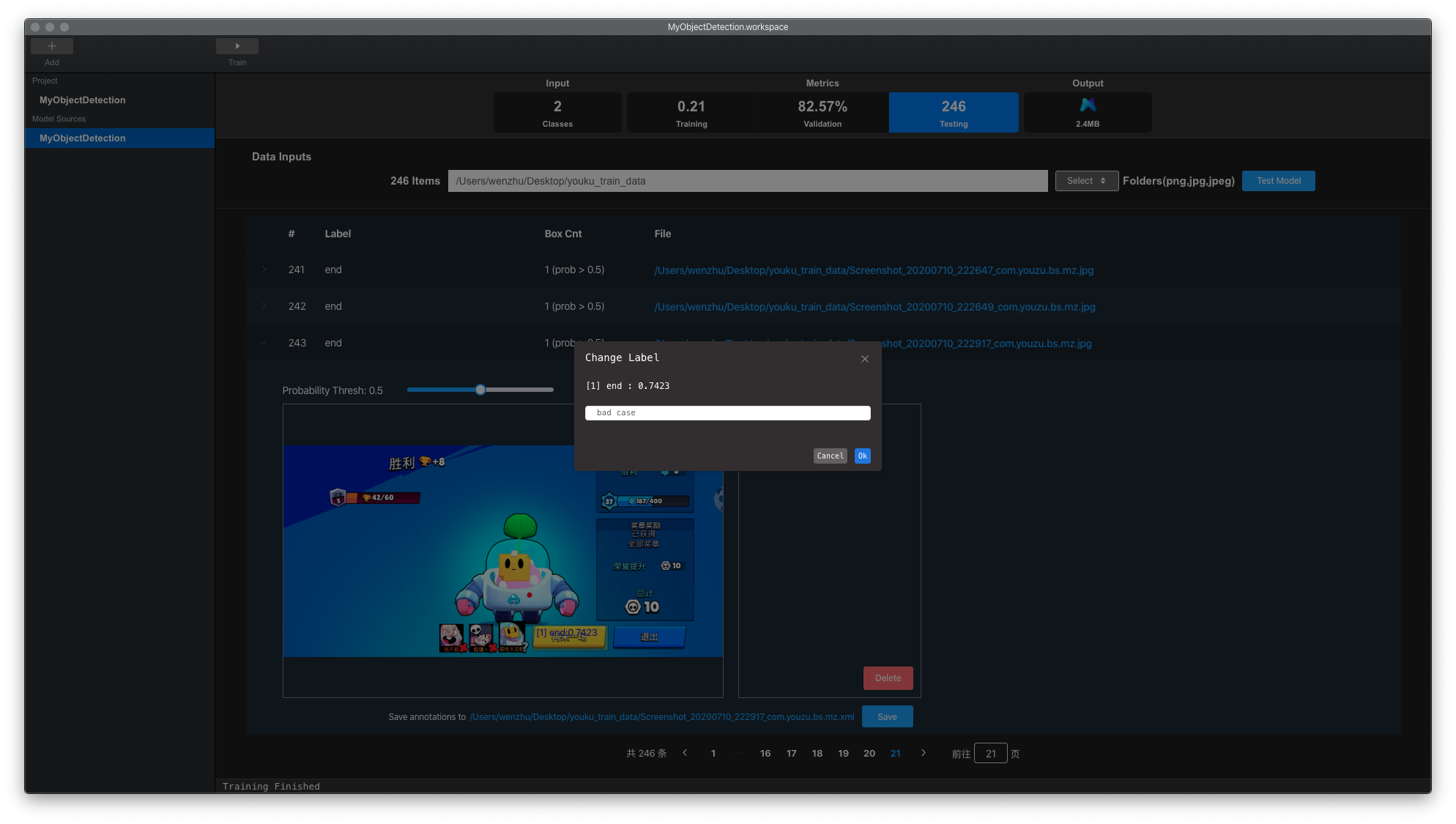The height and width of the screenshot is (824, 1456).
Task: Close the Change Label dialog
Action: pos(865,359)
